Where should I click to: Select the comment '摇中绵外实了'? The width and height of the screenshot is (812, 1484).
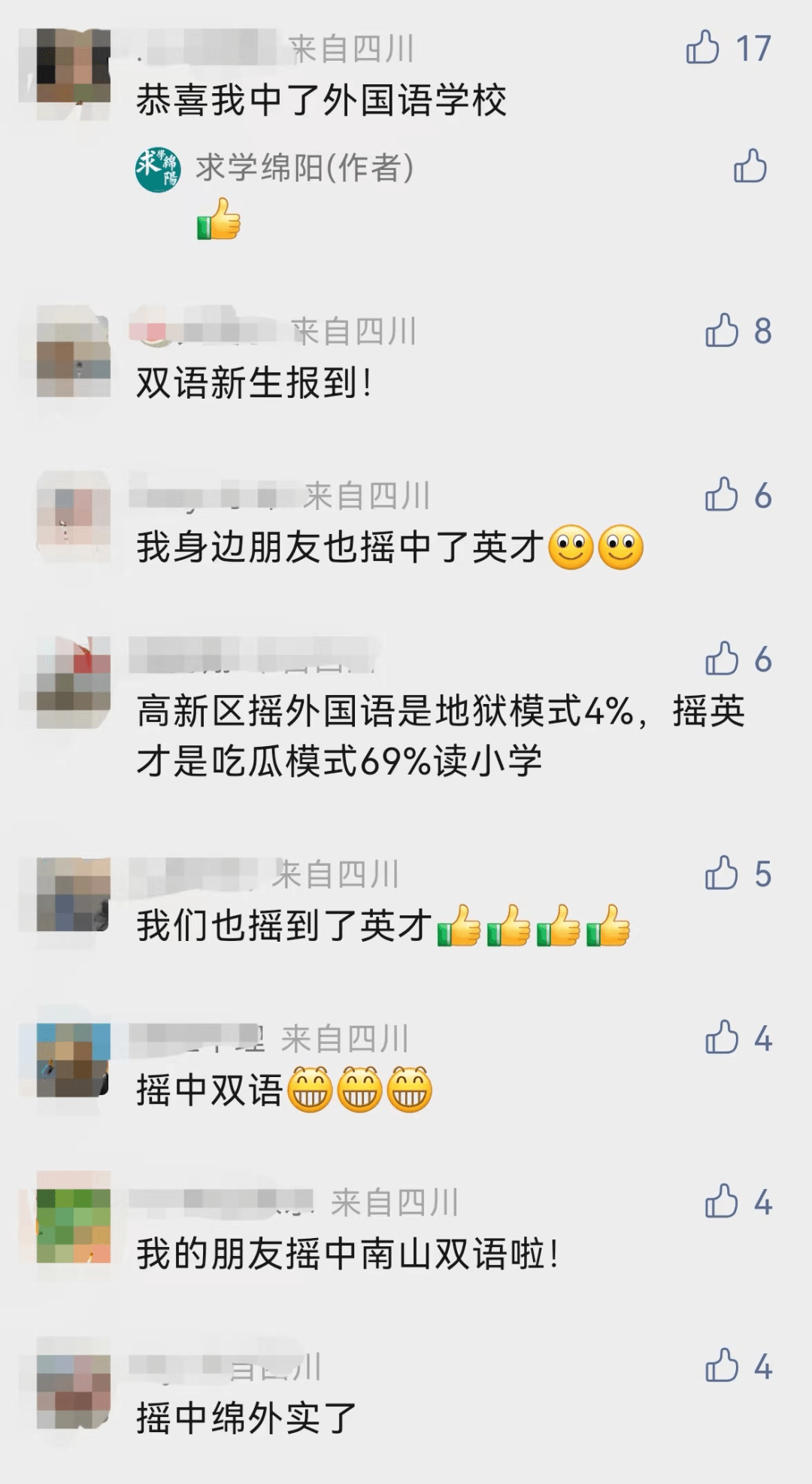click(247, 1419)
